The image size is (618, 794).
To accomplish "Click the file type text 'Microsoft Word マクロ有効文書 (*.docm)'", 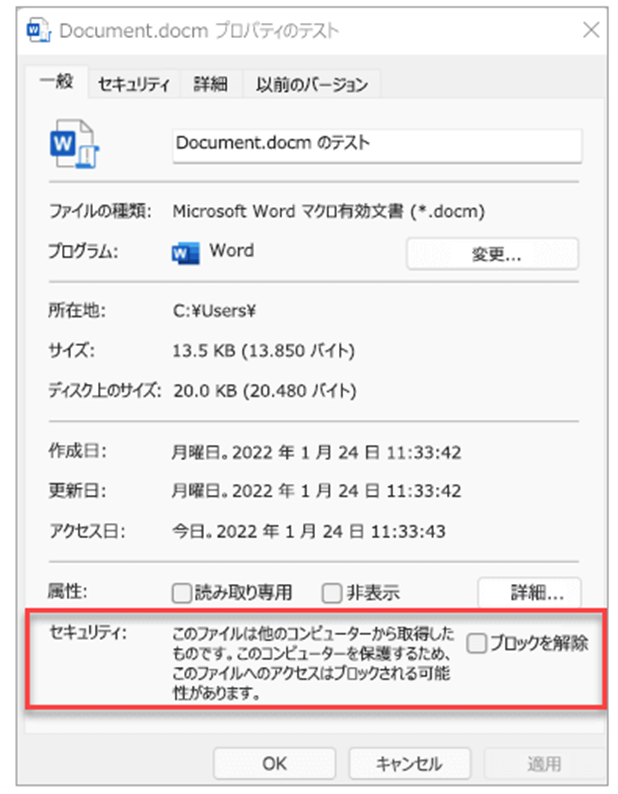I will coord(328,211).
